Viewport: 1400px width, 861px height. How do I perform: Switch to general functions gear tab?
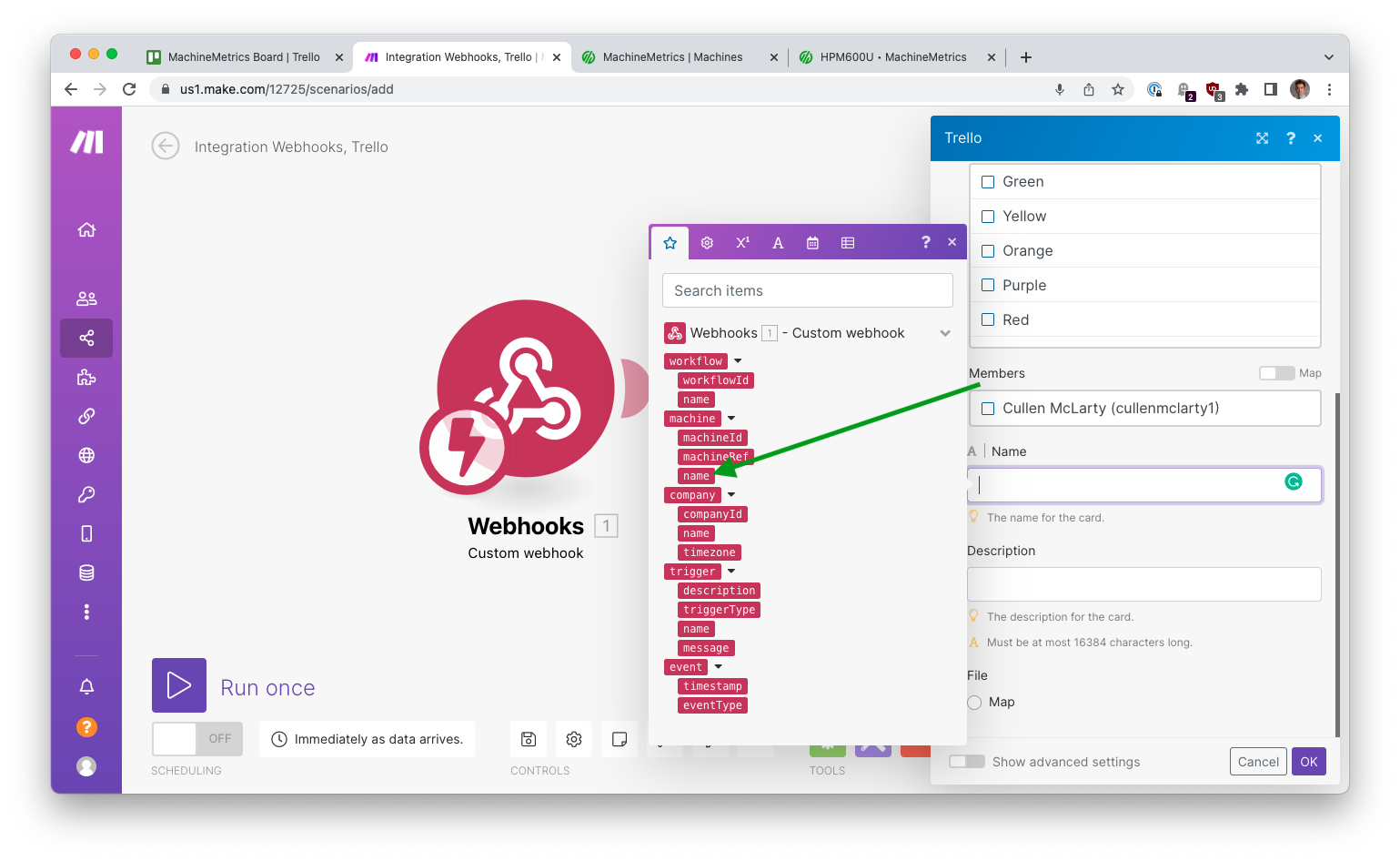(x=707, y=243)
